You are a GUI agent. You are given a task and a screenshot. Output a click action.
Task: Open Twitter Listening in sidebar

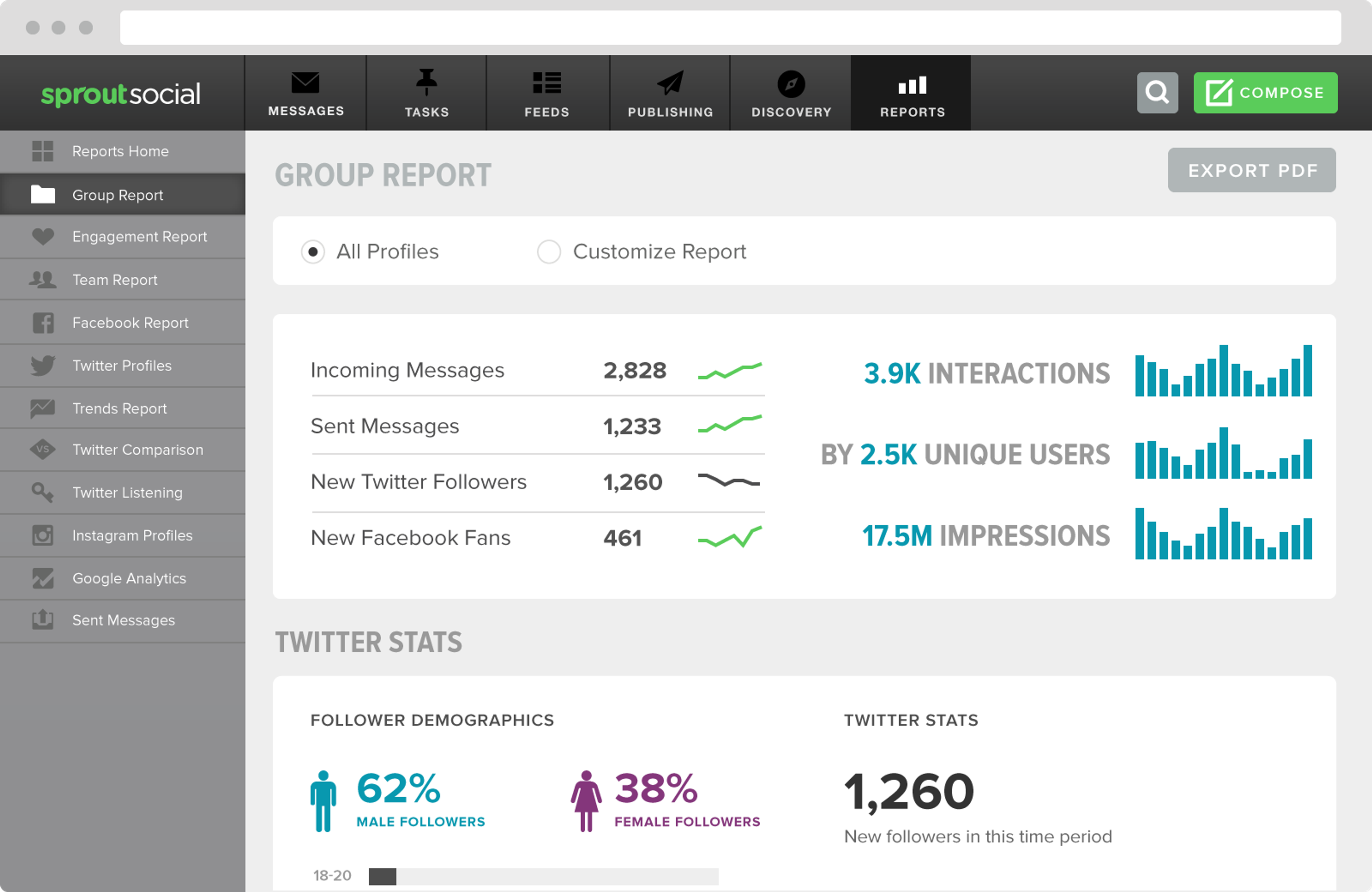click(127, 492)
